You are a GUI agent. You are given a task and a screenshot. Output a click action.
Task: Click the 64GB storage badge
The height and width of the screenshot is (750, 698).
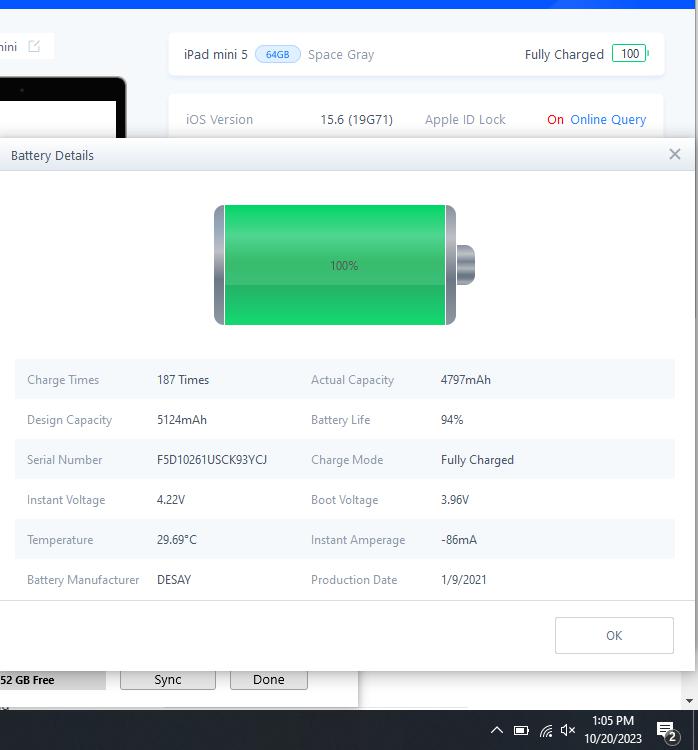click(277, 55)
